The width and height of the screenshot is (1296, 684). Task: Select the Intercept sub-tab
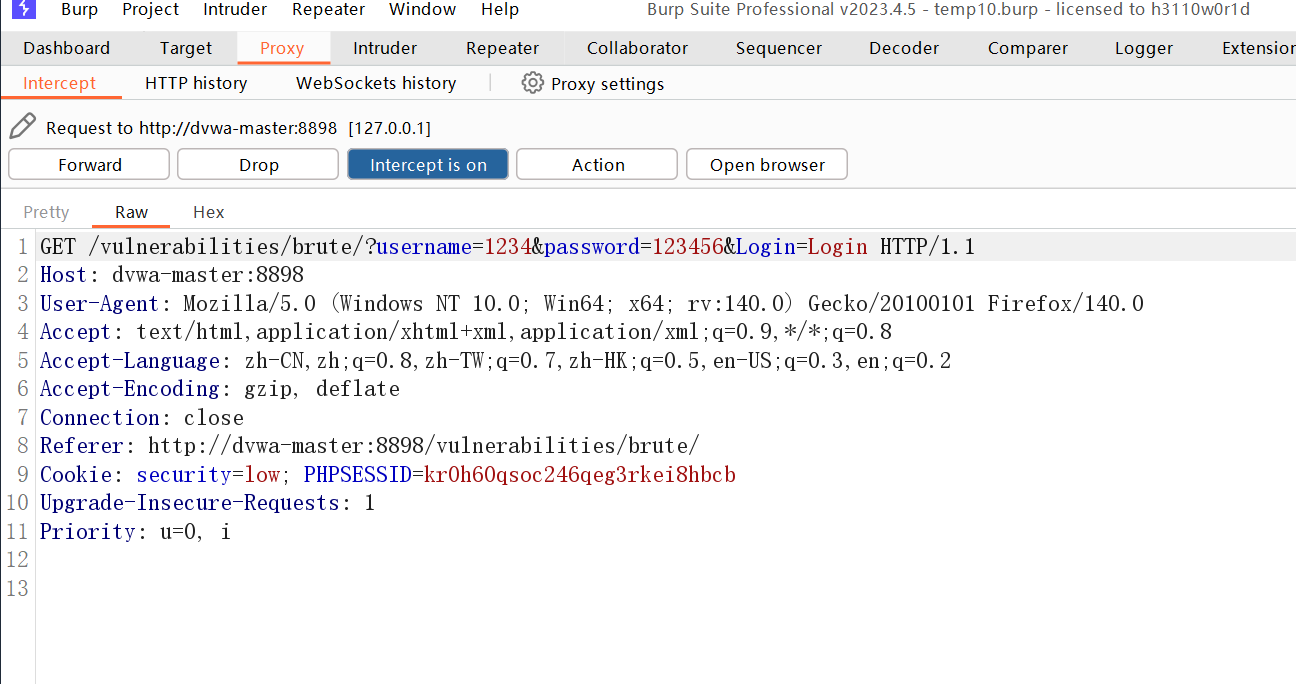coord(60,83)
